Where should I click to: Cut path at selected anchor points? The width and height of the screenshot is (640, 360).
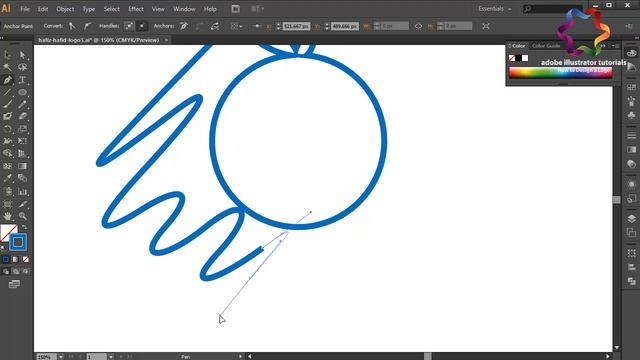(215, 26)
